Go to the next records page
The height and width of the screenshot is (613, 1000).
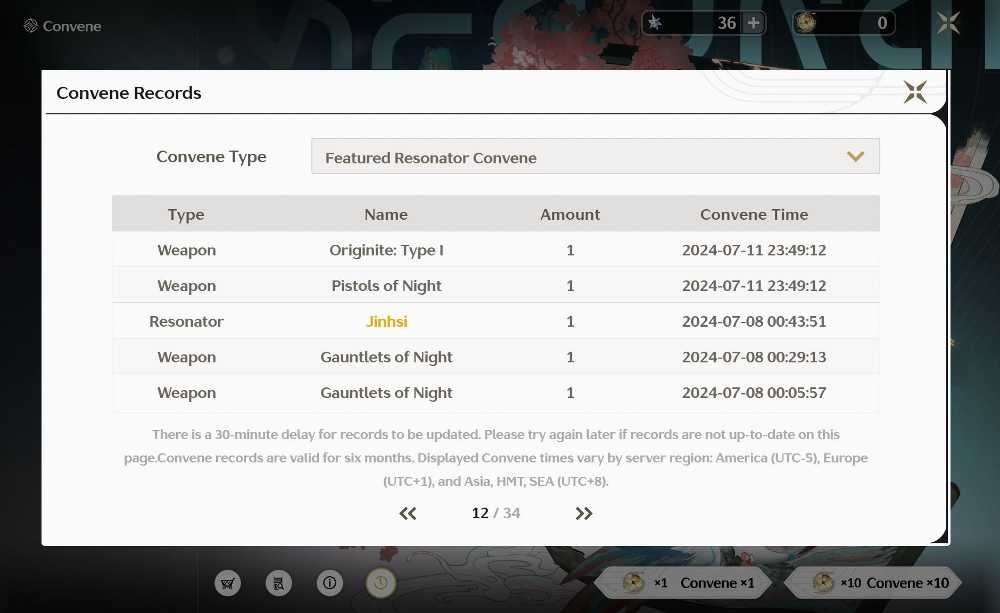[x=584, y=513]
